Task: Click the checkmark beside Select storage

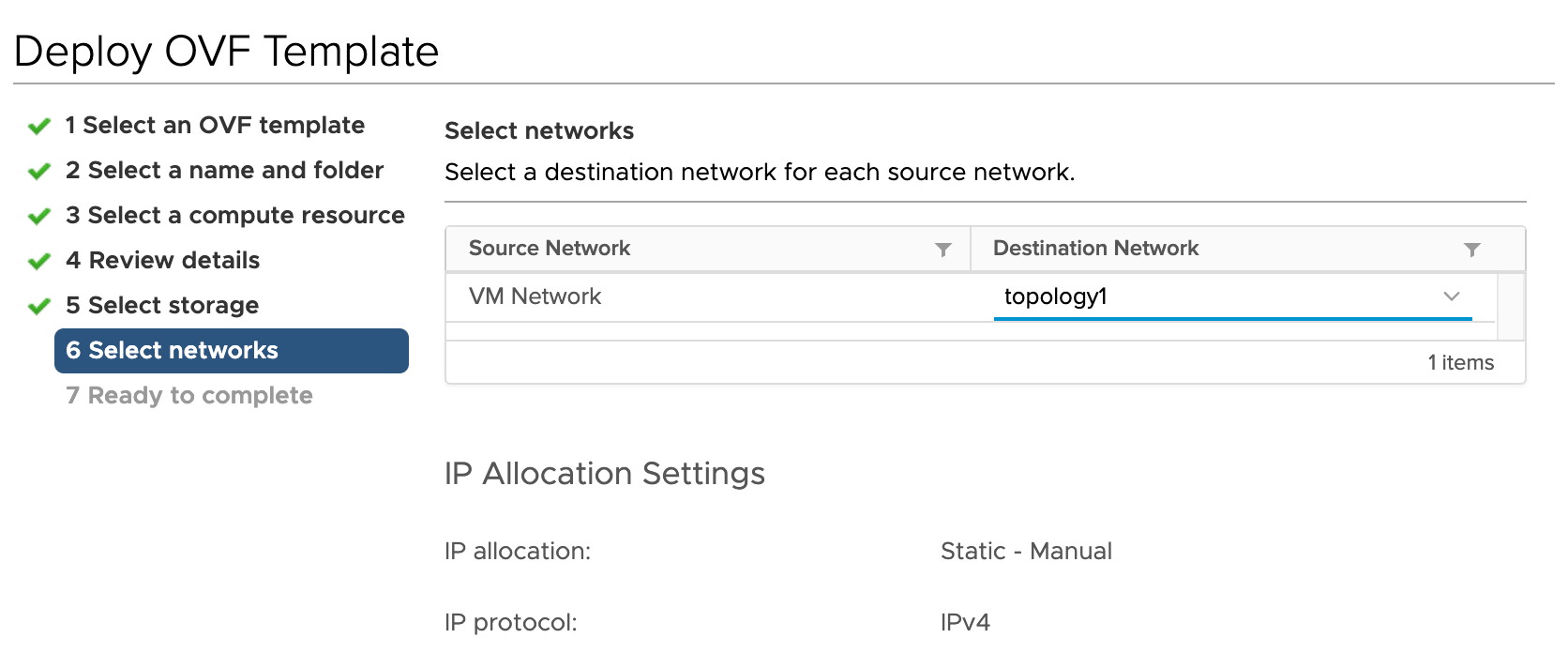Action: [39, 305]
